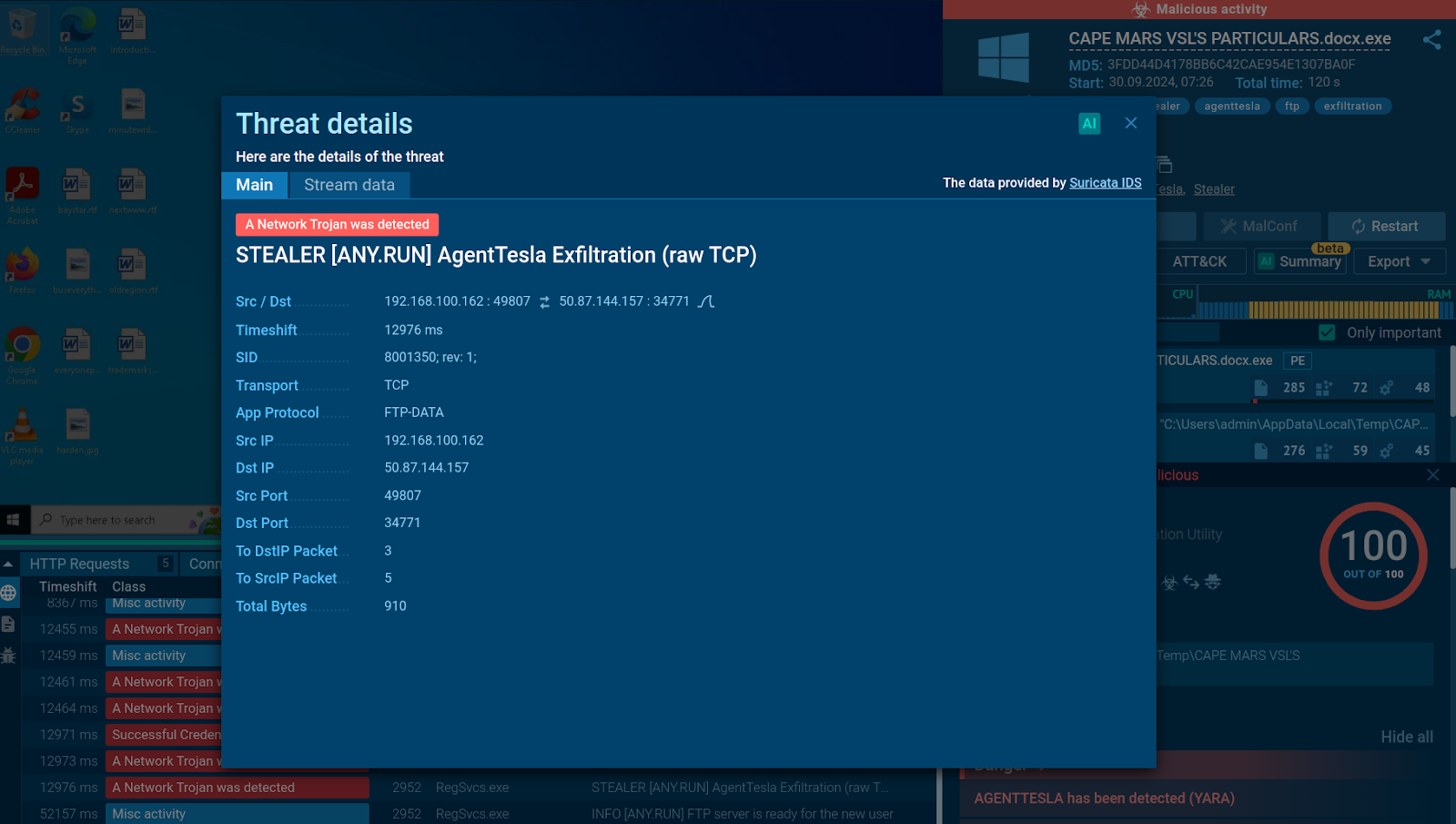Close the Threat details dialog
Image resolution: width=1456 pixels, height=824 pixels.
(1131, 123)
